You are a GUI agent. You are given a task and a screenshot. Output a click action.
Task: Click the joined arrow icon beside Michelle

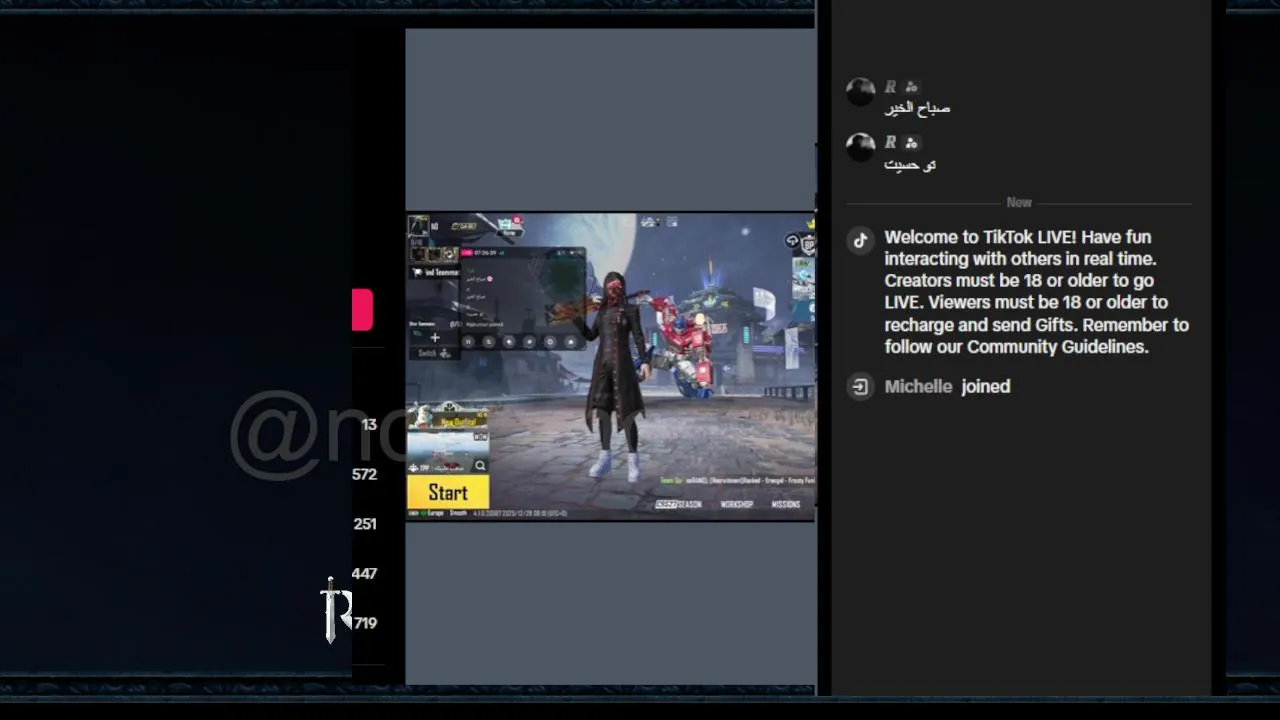[x=860, y=386]
